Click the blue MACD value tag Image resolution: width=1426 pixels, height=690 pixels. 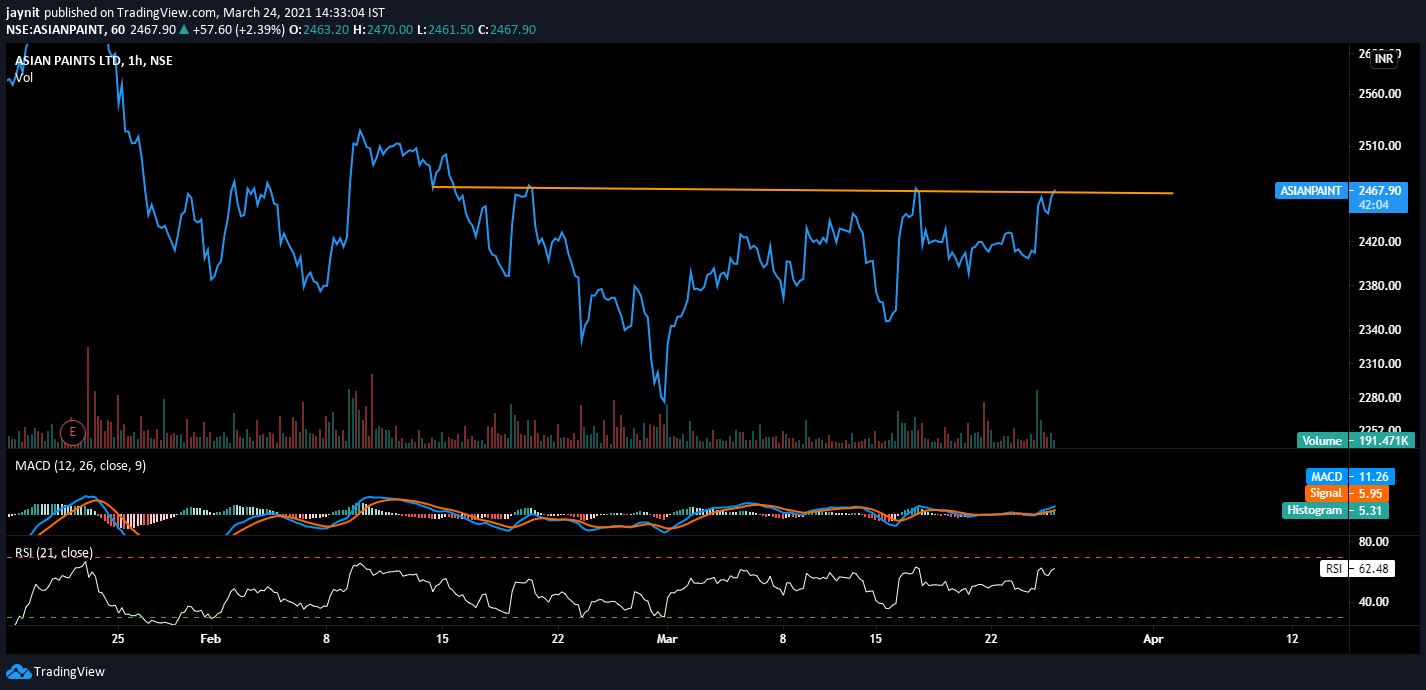click(x=1327, y=477)
